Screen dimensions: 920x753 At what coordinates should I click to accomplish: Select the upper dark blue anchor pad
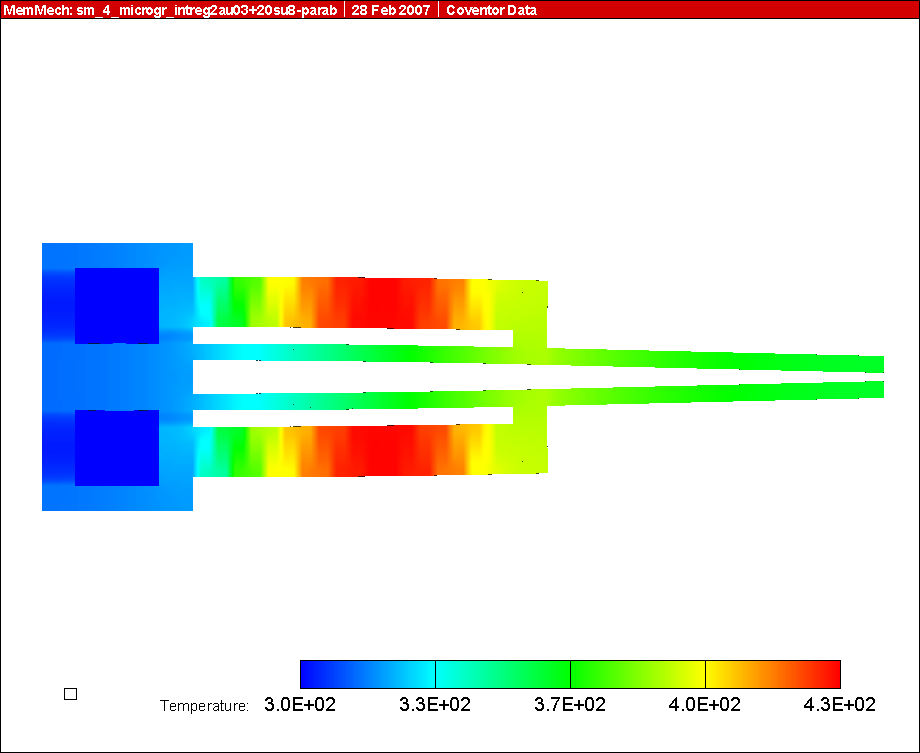point(116,305)
